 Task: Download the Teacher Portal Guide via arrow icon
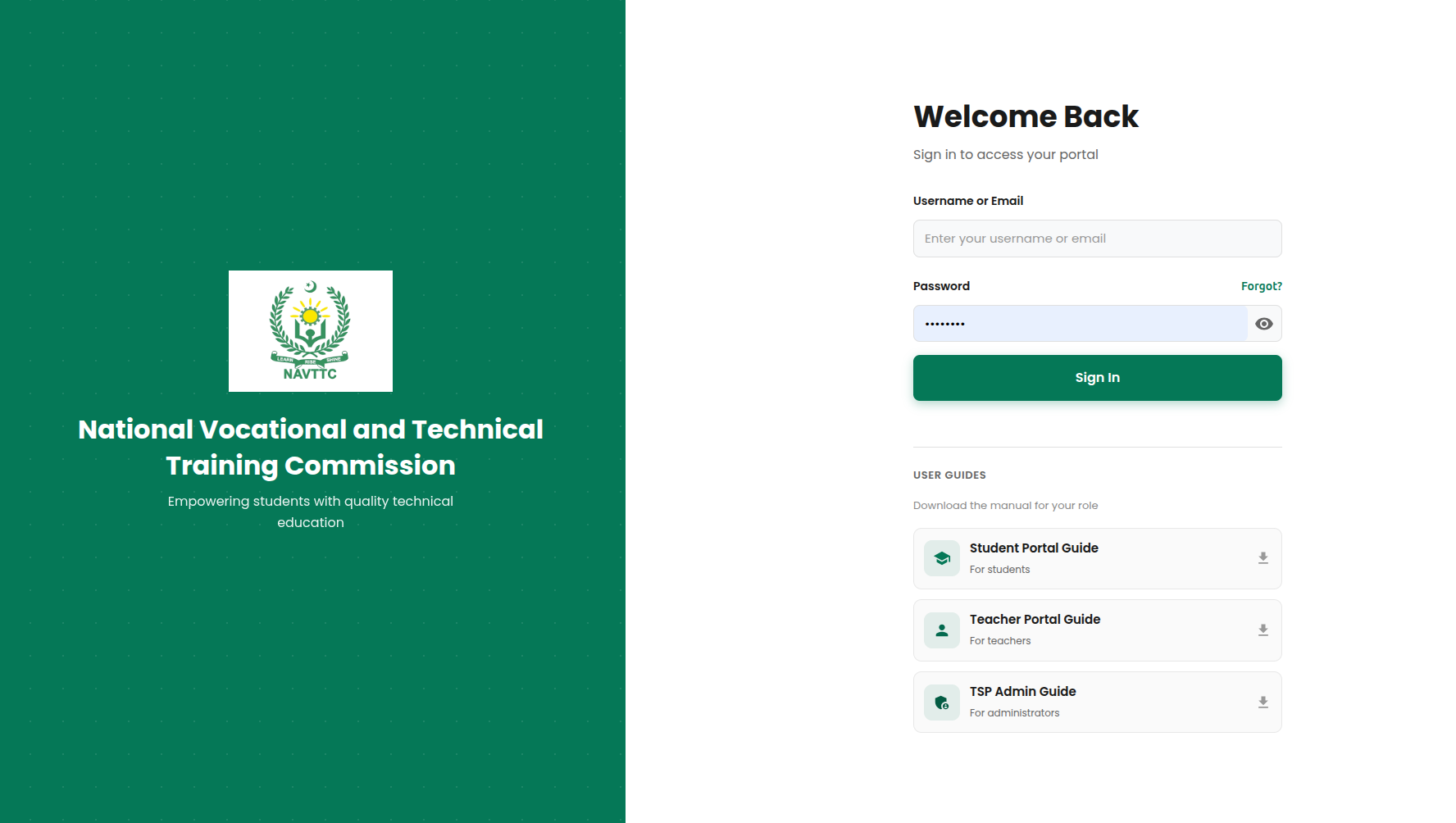1263,630
